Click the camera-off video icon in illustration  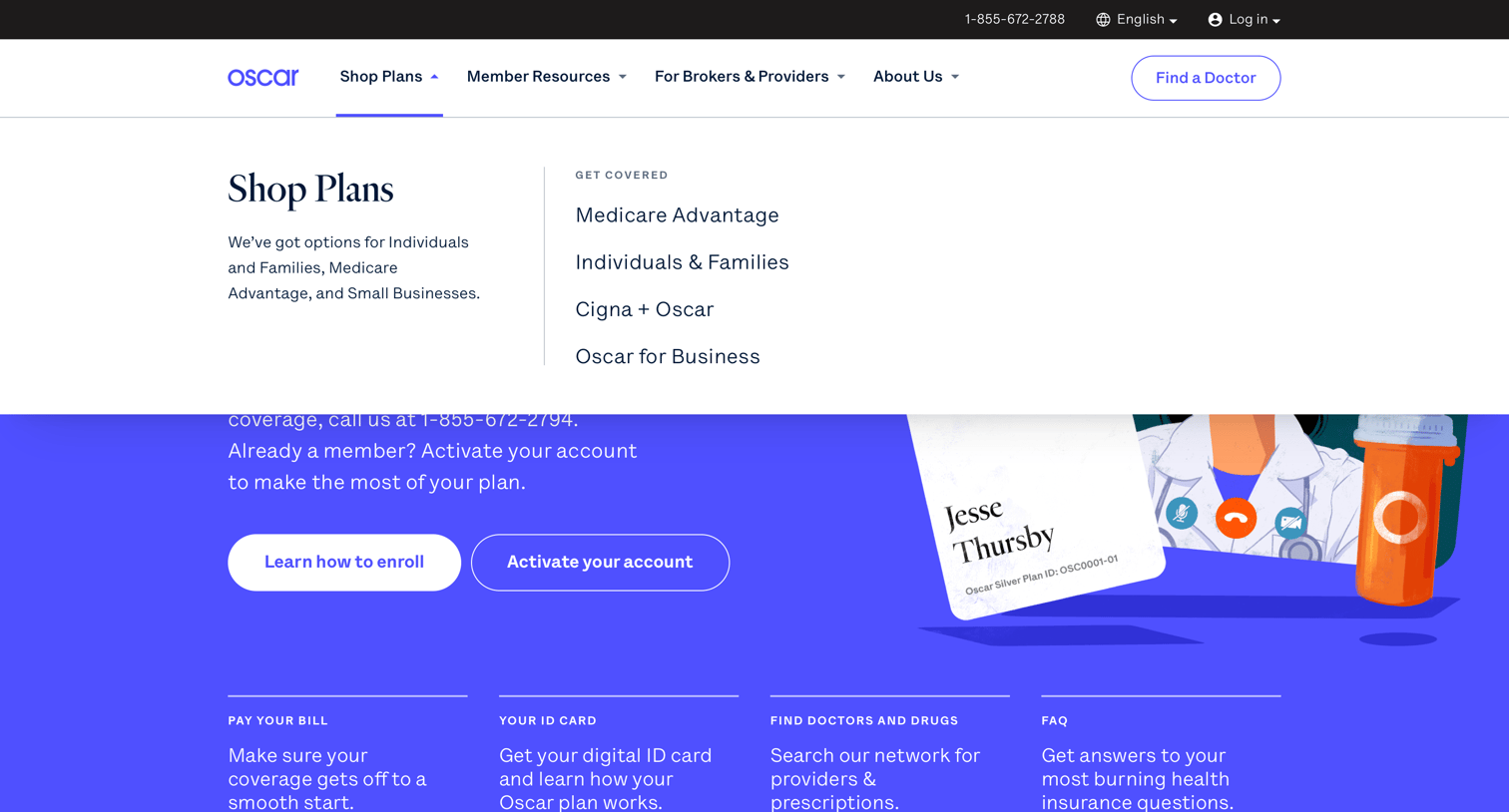(x=1290, y=522)
